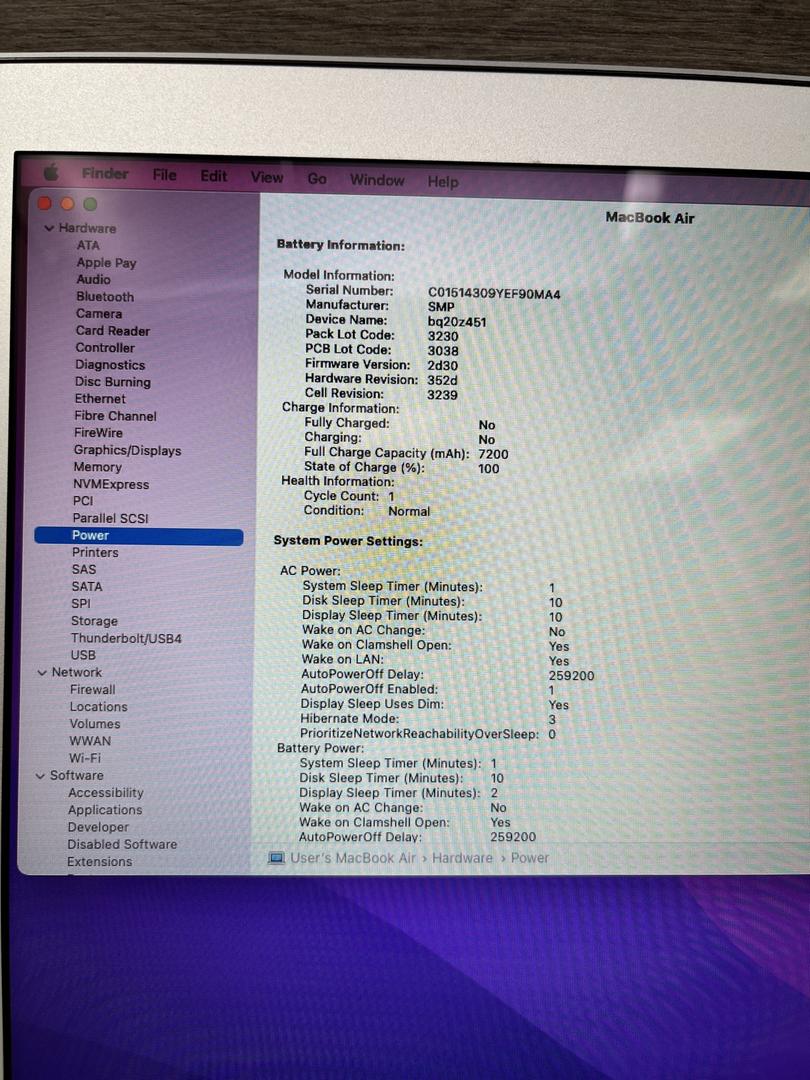Open the Go menu
Screen dimensions: 810x1080
click(x=317, y=179)
